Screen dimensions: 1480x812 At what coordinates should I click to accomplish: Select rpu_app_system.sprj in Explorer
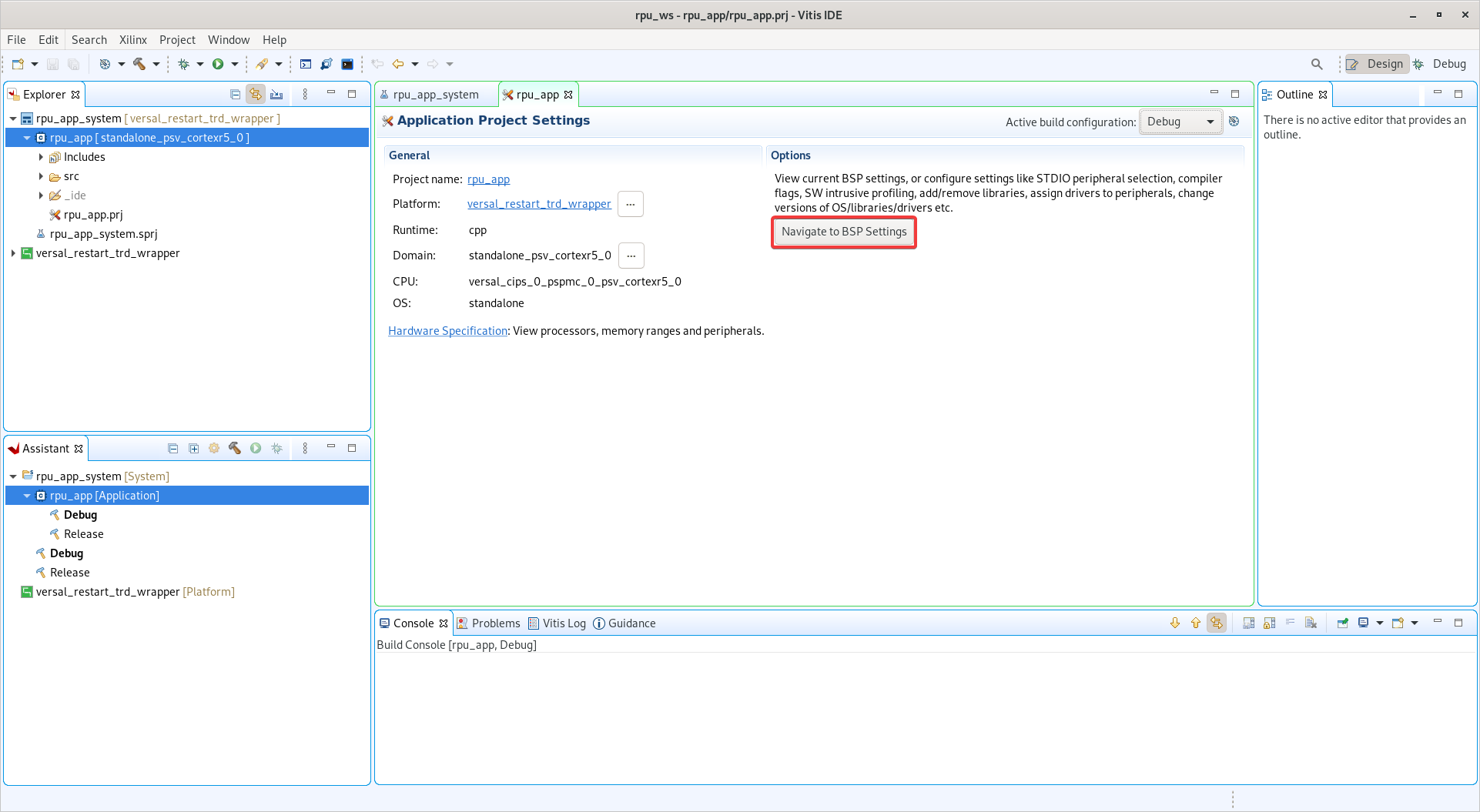click(x=103, y=234)
